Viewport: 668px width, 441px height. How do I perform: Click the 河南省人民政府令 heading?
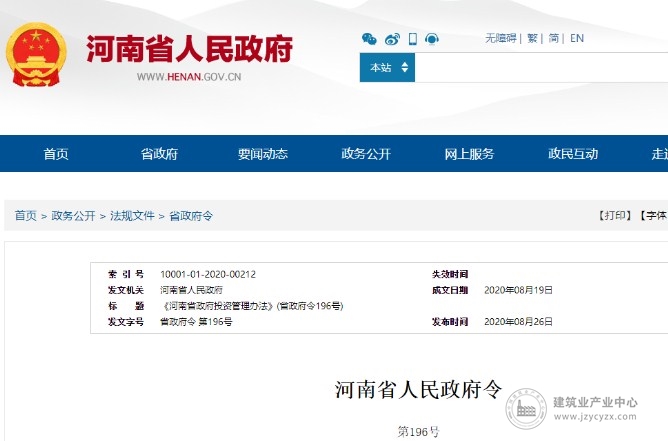point(418,389)
